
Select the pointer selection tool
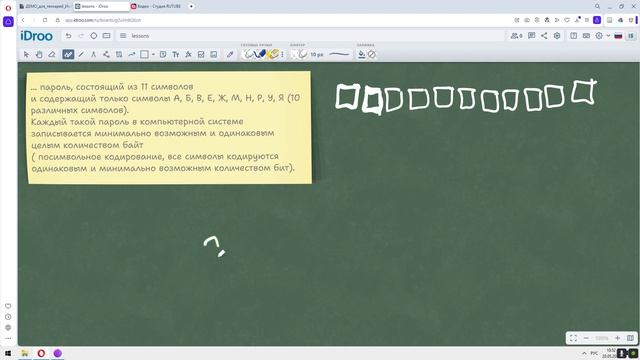[26, 54]
